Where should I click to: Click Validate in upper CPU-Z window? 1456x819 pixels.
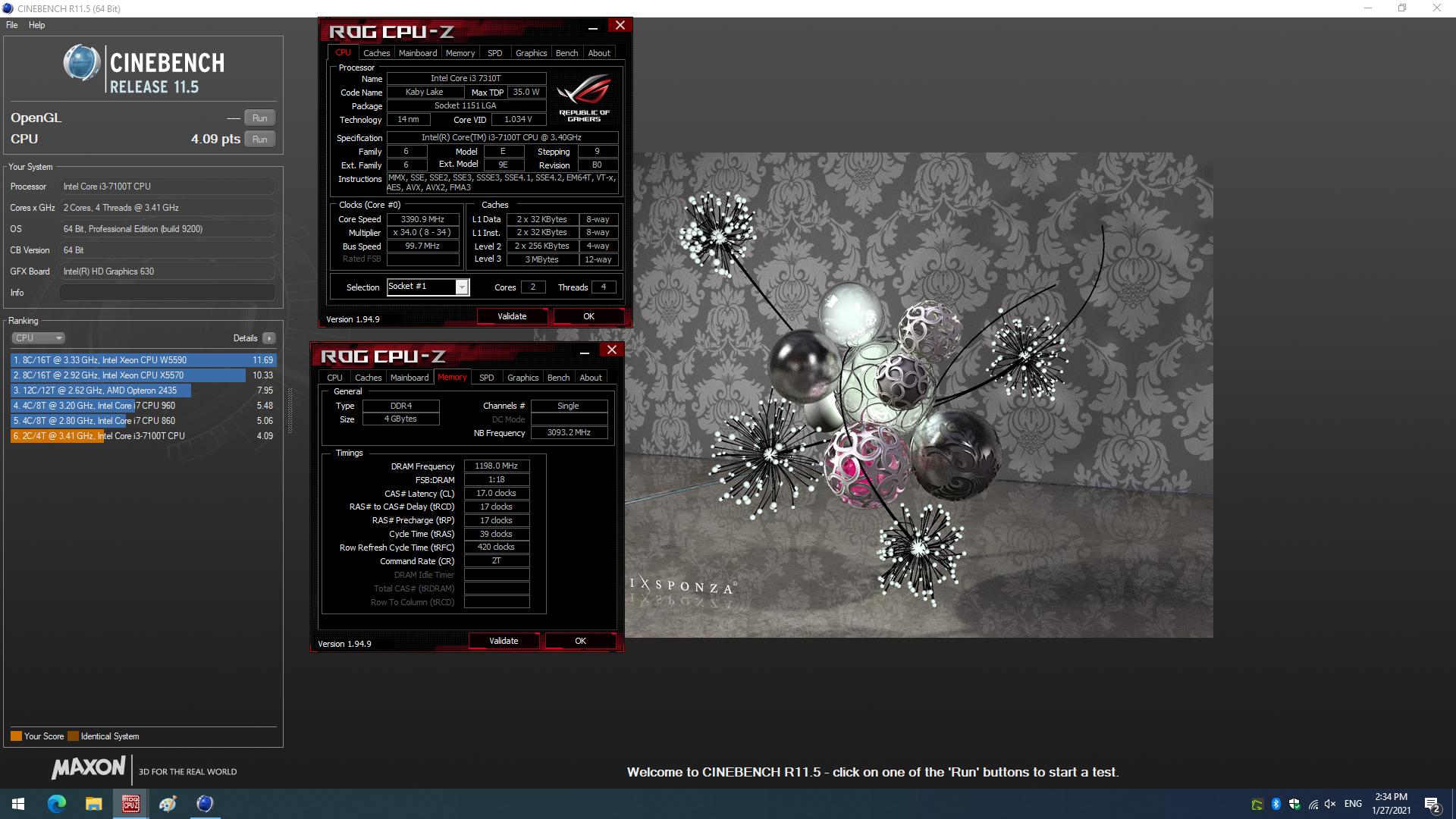tap(512, 316)
